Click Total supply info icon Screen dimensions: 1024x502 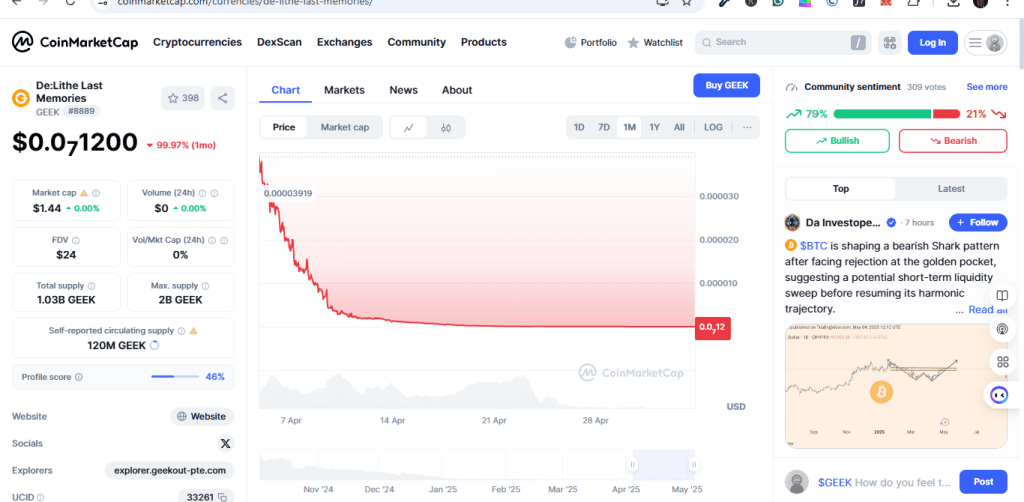click(91, 286)
